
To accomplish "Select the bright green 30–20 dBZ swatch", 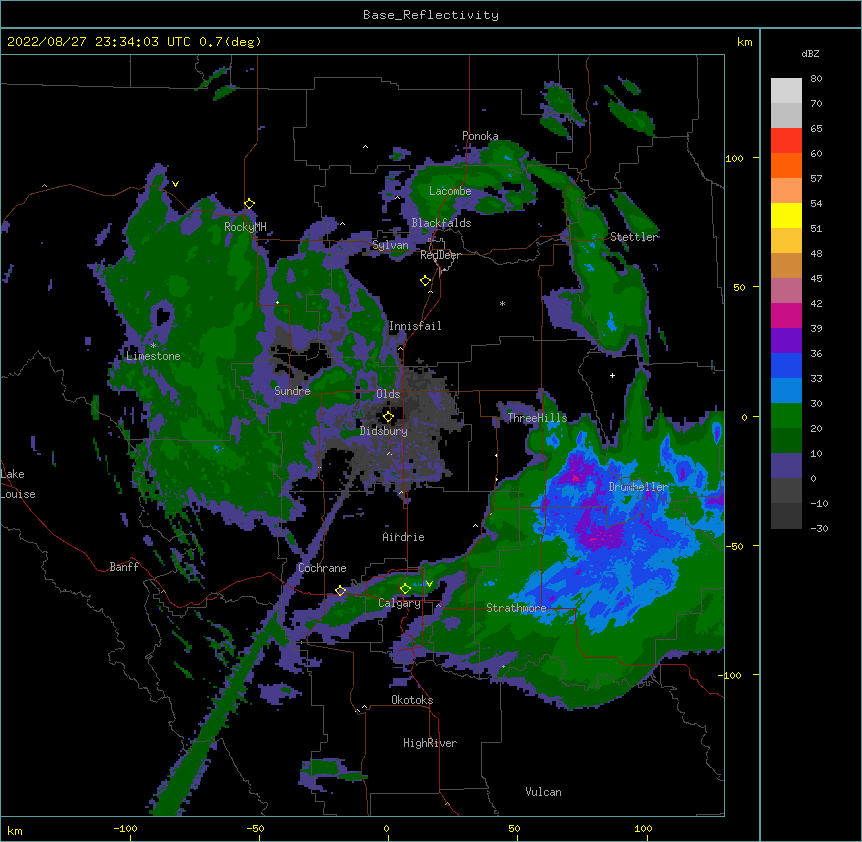I will pyautogui.click(x=786, y=416).
